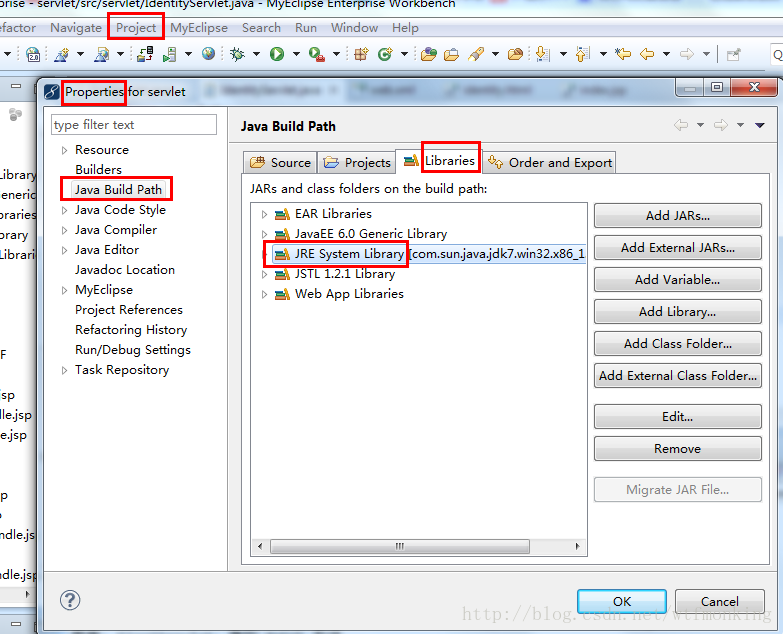The width and height of the screenshot is (783, 634).
Task: Open the dialog view menu triangle
Action: (760, 125)
